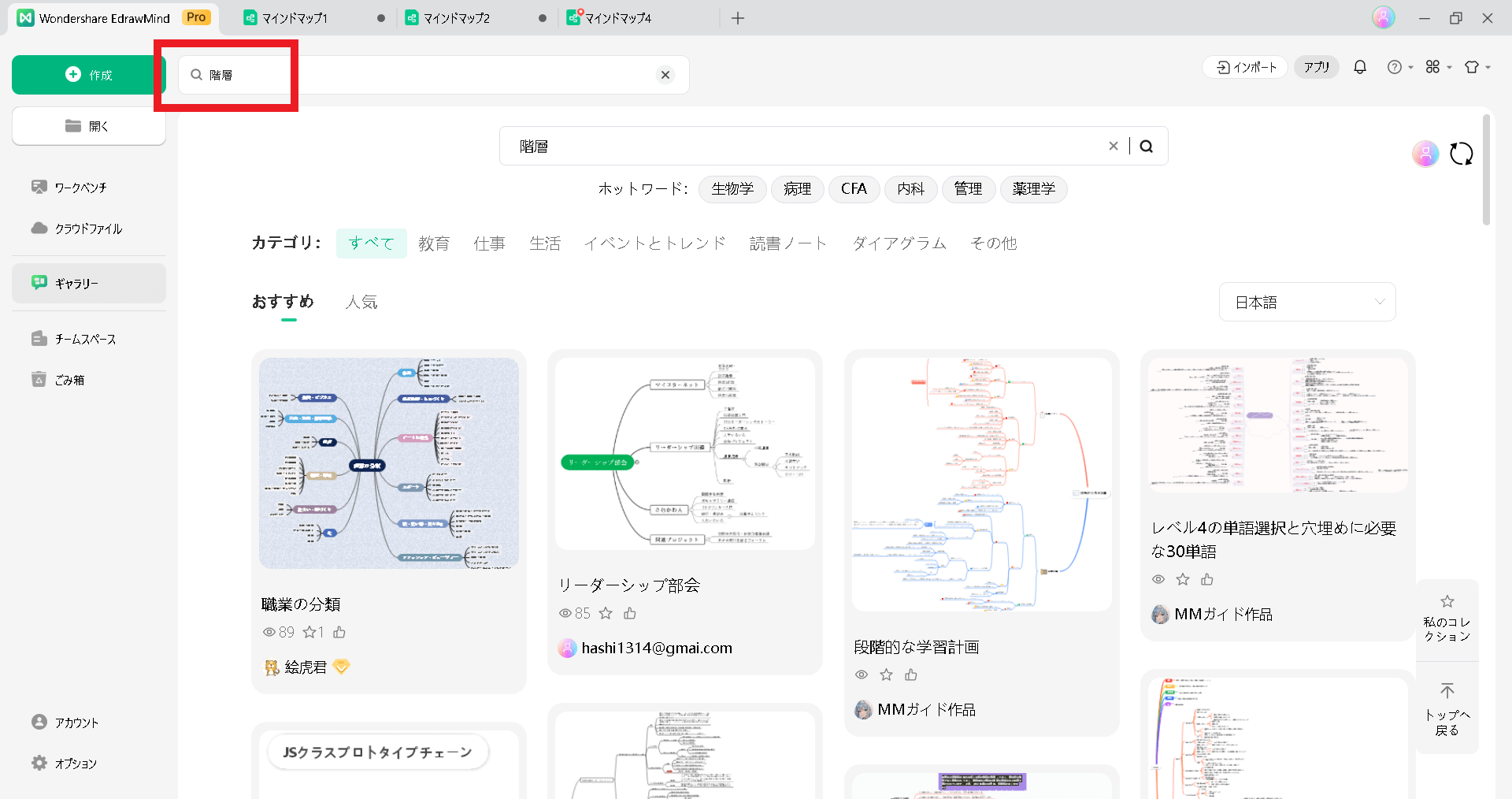Screen dimensions: 1512x799
Task: Click the gallery user avatar beside refresh
Action: coord(1425,154)
